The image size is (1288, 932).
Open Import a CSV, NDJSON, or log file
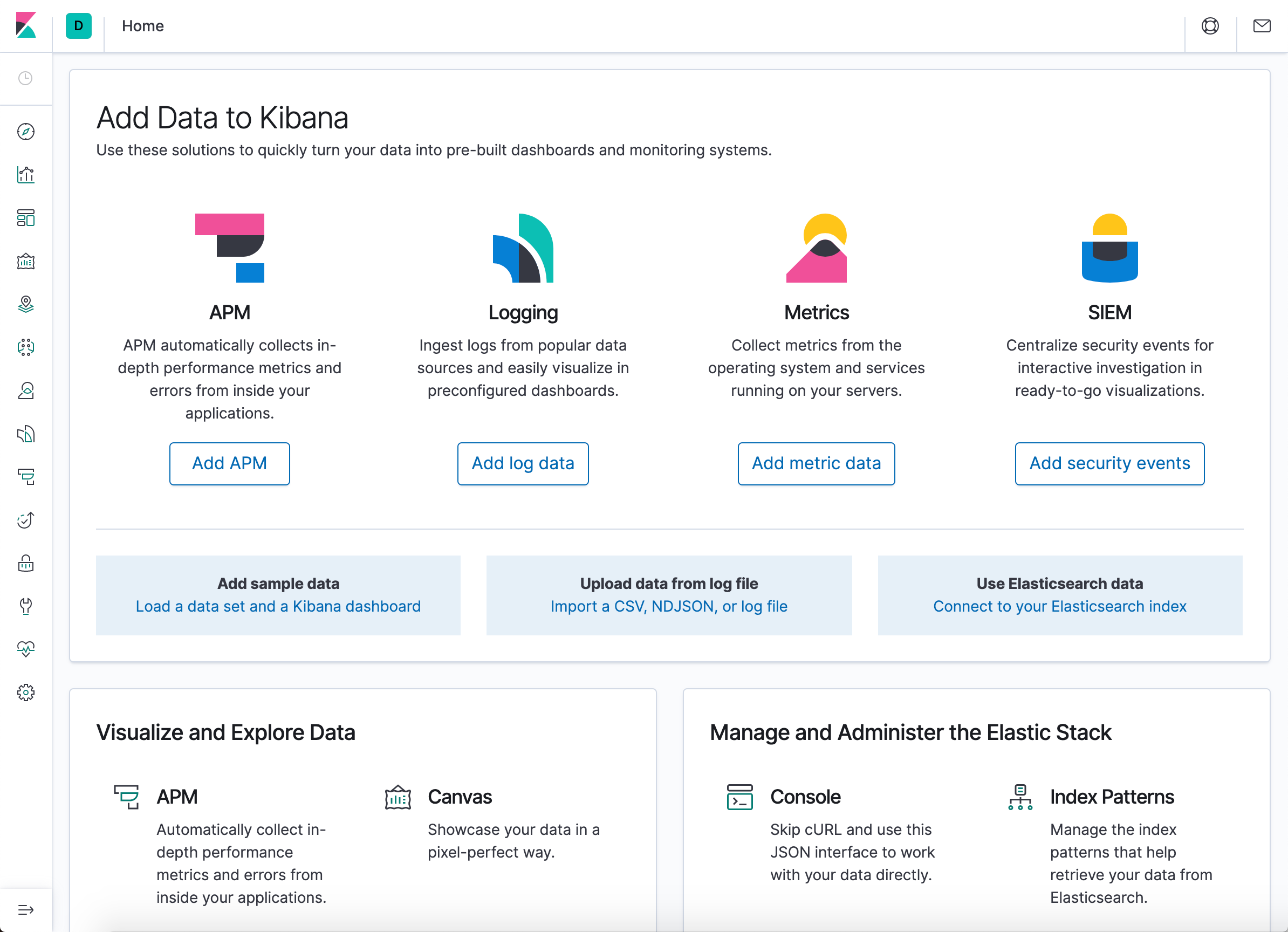pyautogui.click(x=669, y=607)
